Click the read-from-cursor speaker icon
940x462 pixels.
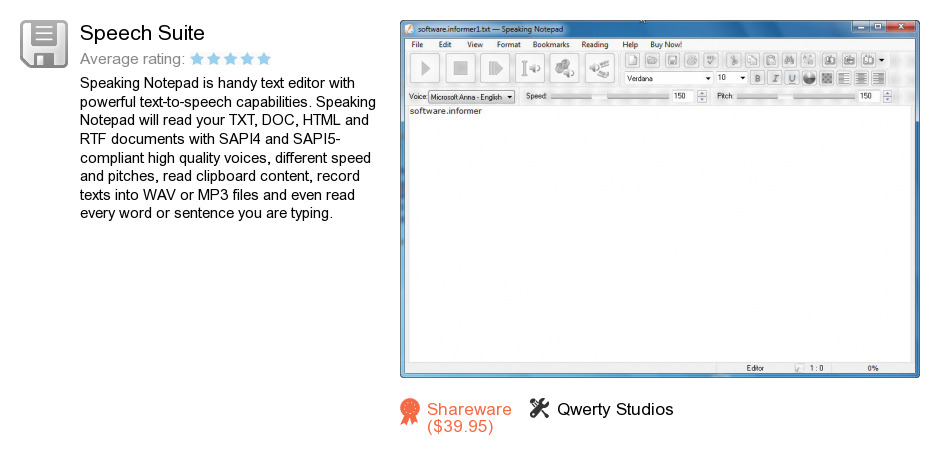[530, 68]
